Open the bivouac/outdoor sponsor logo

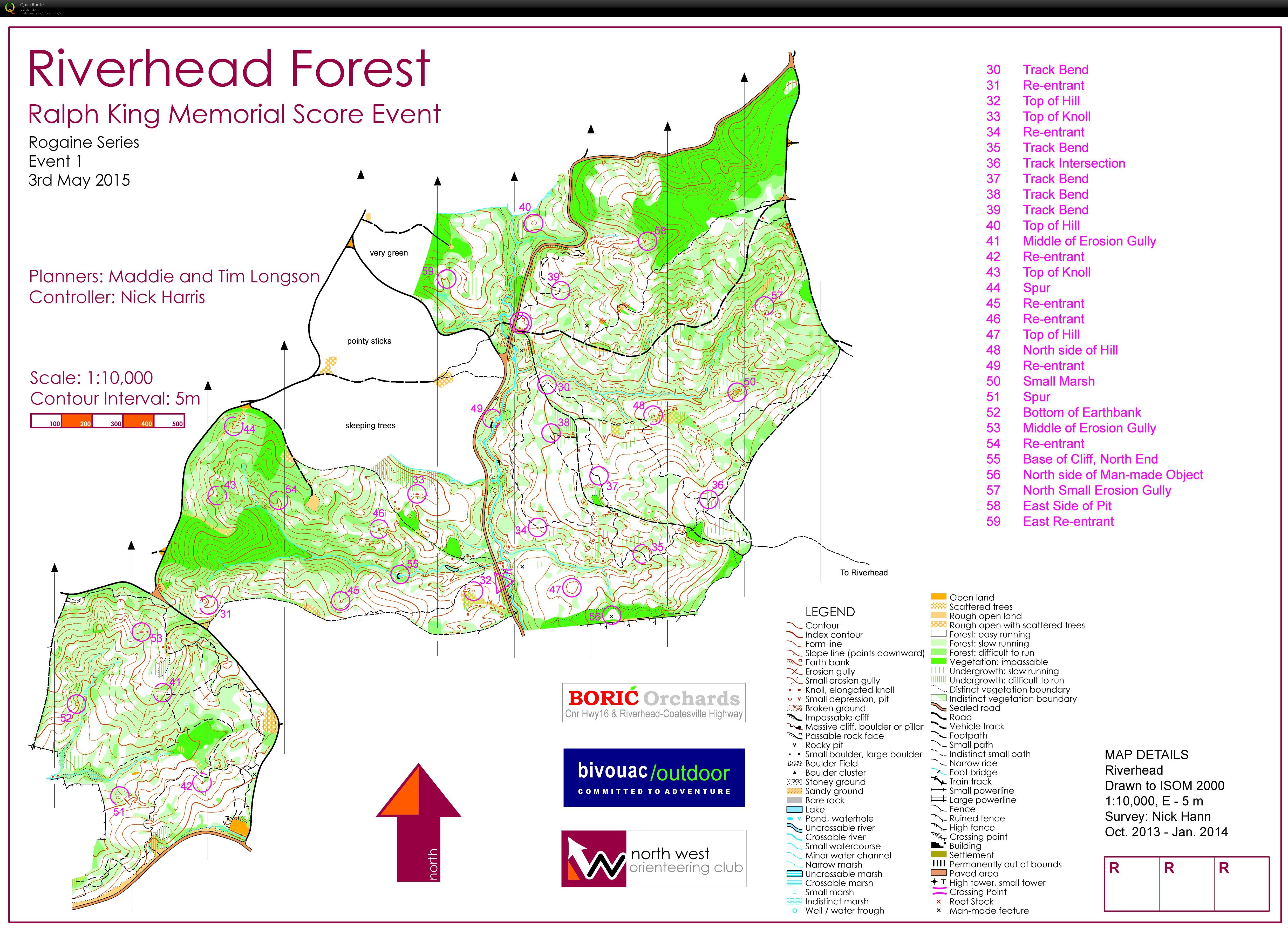[x=654, y=777]
